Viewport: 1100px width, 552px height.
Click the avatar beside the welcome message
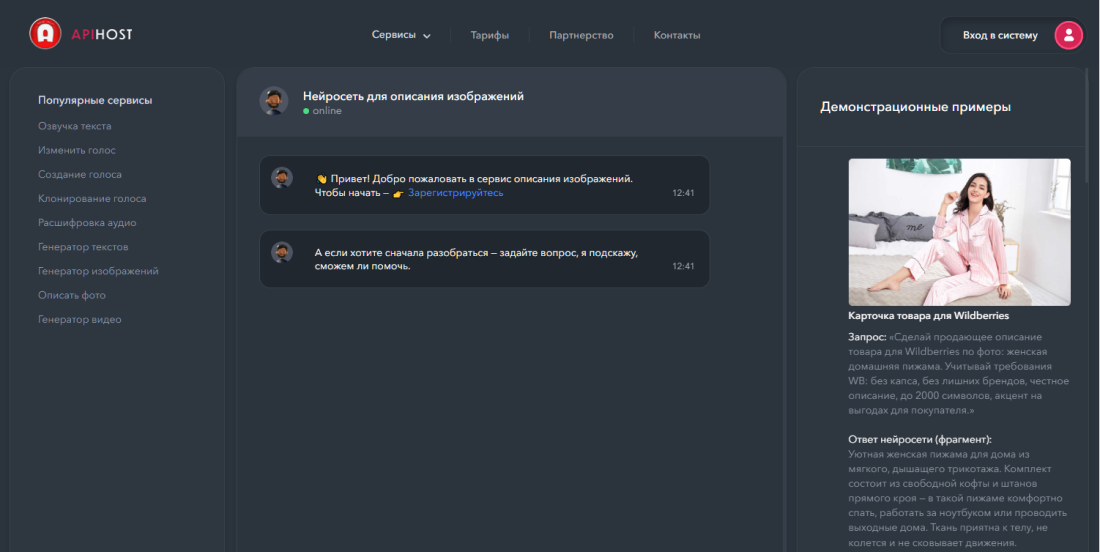point(282,178)
